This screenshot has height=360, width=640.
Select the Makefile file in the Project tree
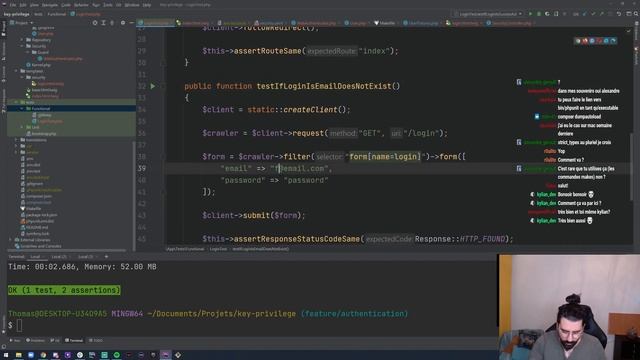click(33, 209)
